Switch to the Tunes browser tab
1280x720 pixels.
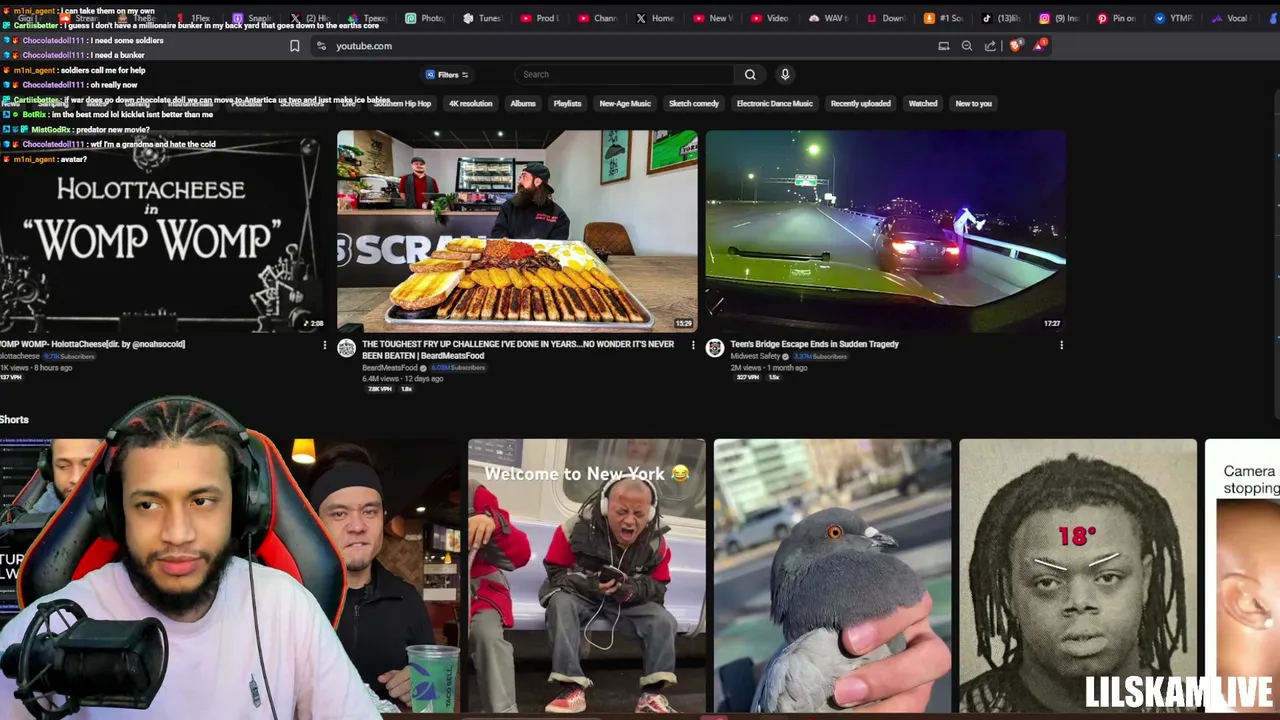click(x=483, y=18)
